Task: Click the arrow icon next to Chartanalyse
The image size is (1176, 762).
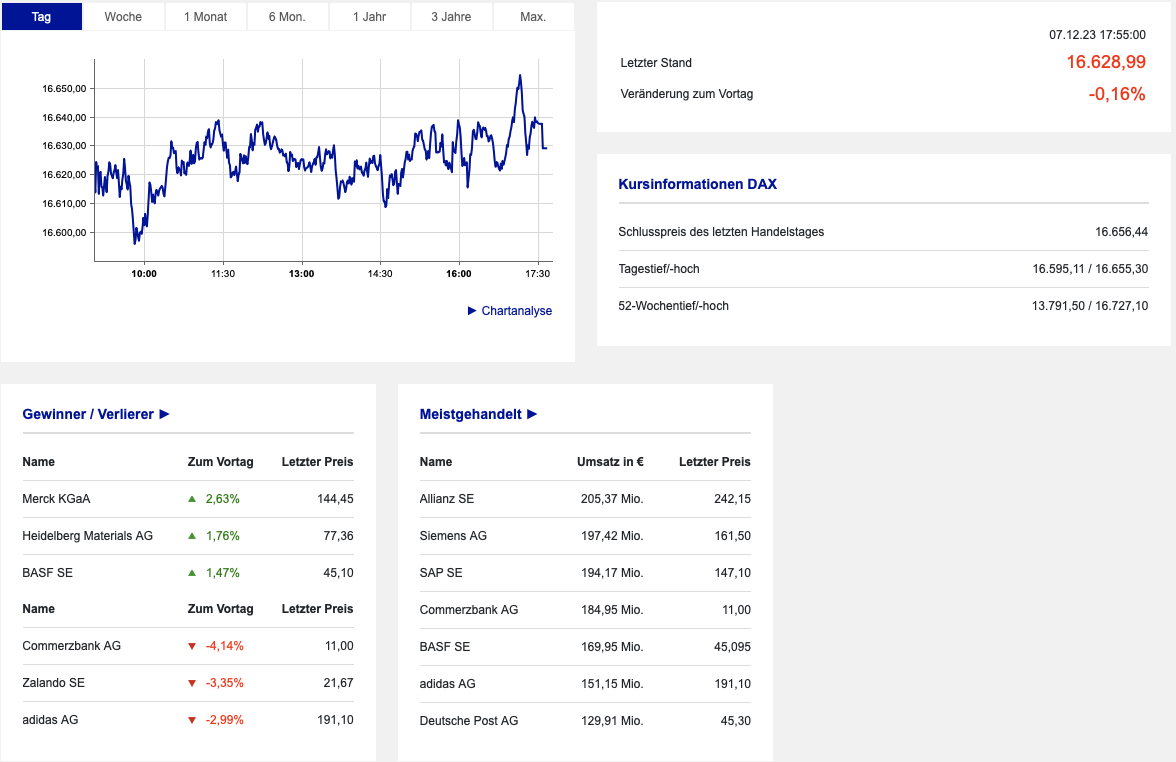Action: (x=472, y=311)
